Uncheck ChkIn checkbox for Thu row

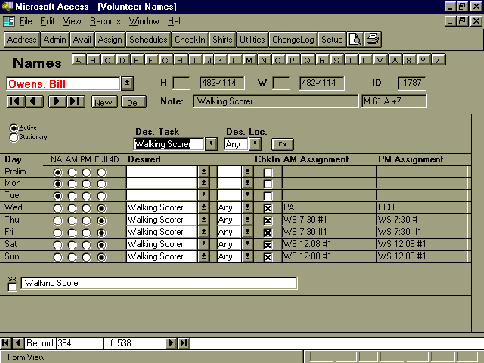tap(268, 221)
